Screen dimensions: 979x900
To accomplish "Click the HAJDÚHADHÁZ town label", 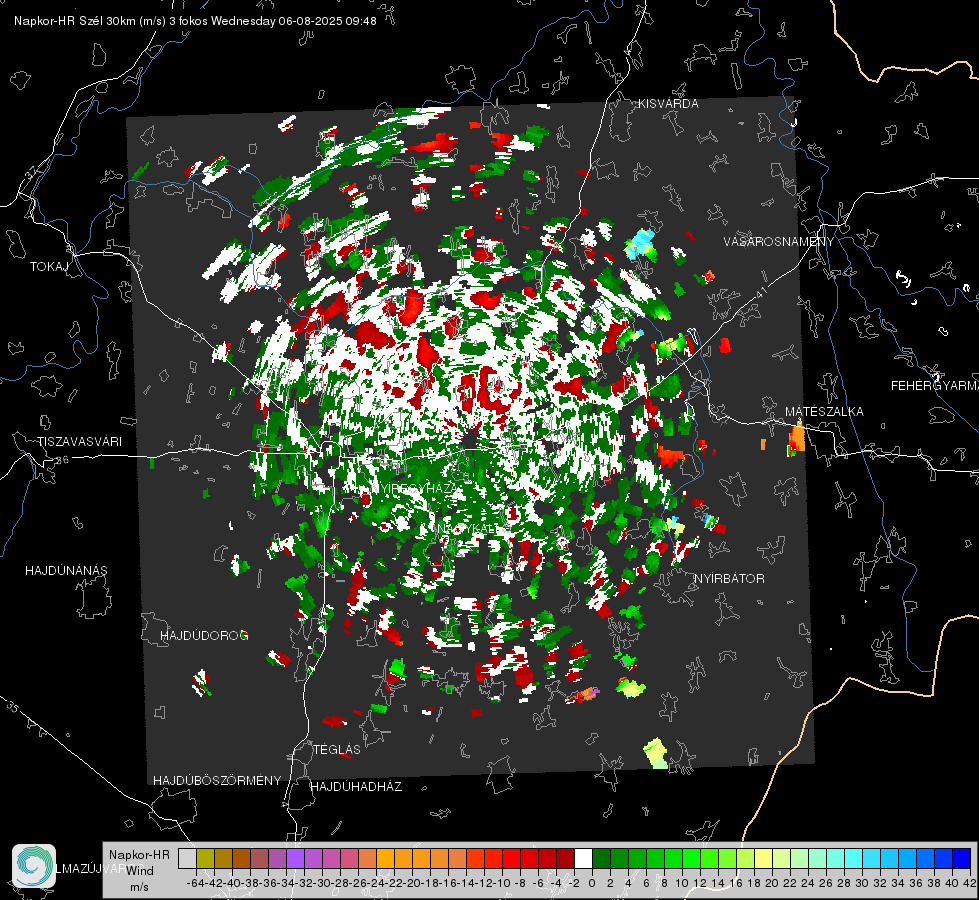I will [x=356, y=786].
